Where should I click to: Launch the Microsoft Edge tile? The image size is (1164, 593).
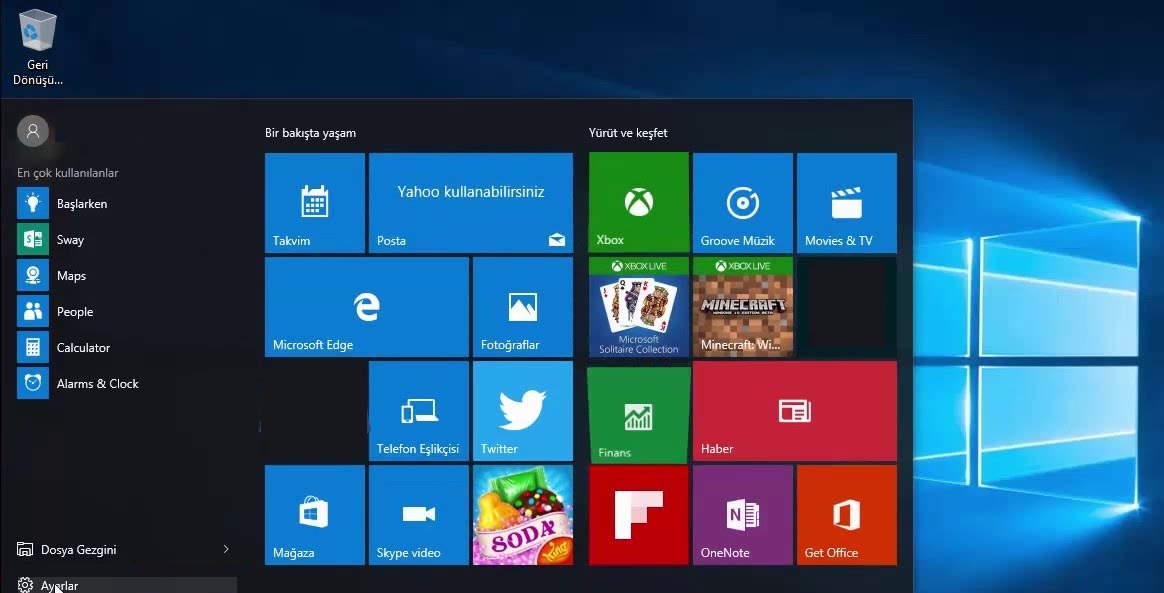[367, 307]
